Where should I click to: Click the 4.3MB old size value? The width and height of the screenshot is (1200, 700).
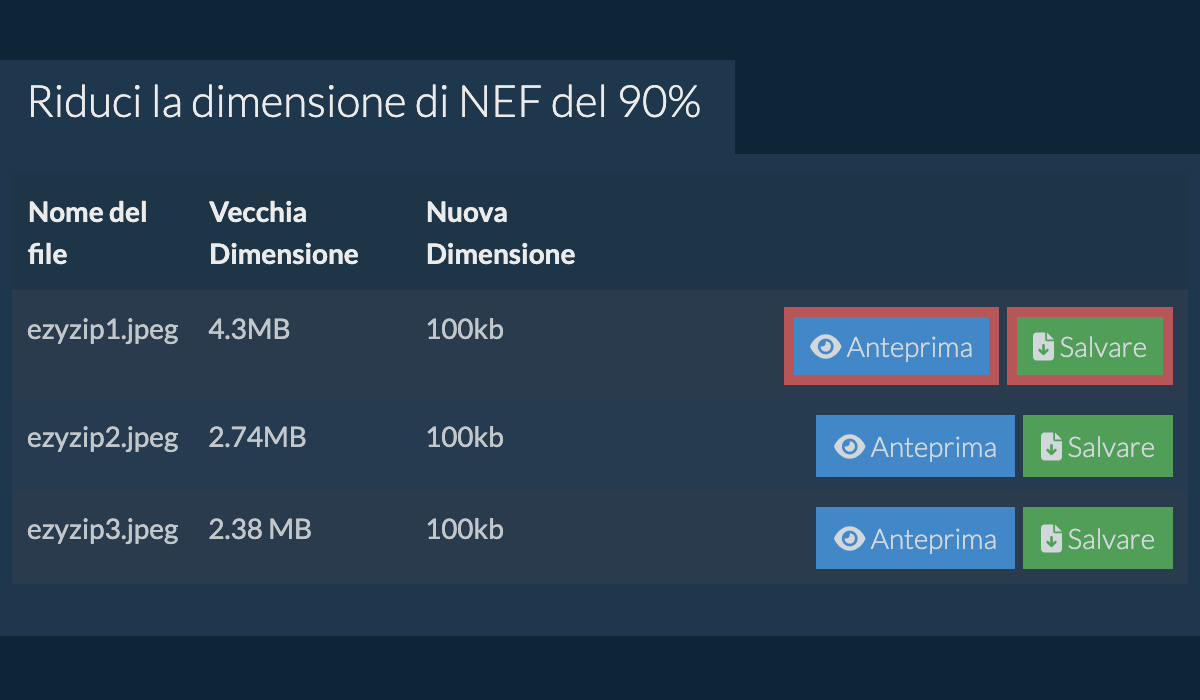249,329
